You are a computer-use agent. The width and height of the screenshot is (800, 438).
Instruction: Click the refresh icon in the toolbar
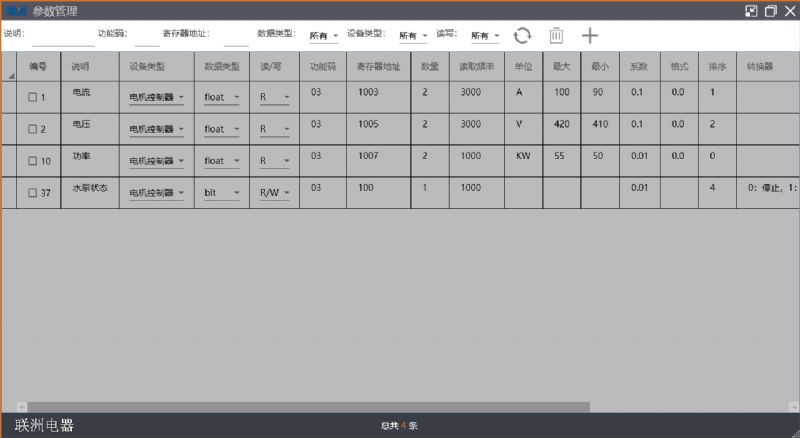click(x=522, y=35)
